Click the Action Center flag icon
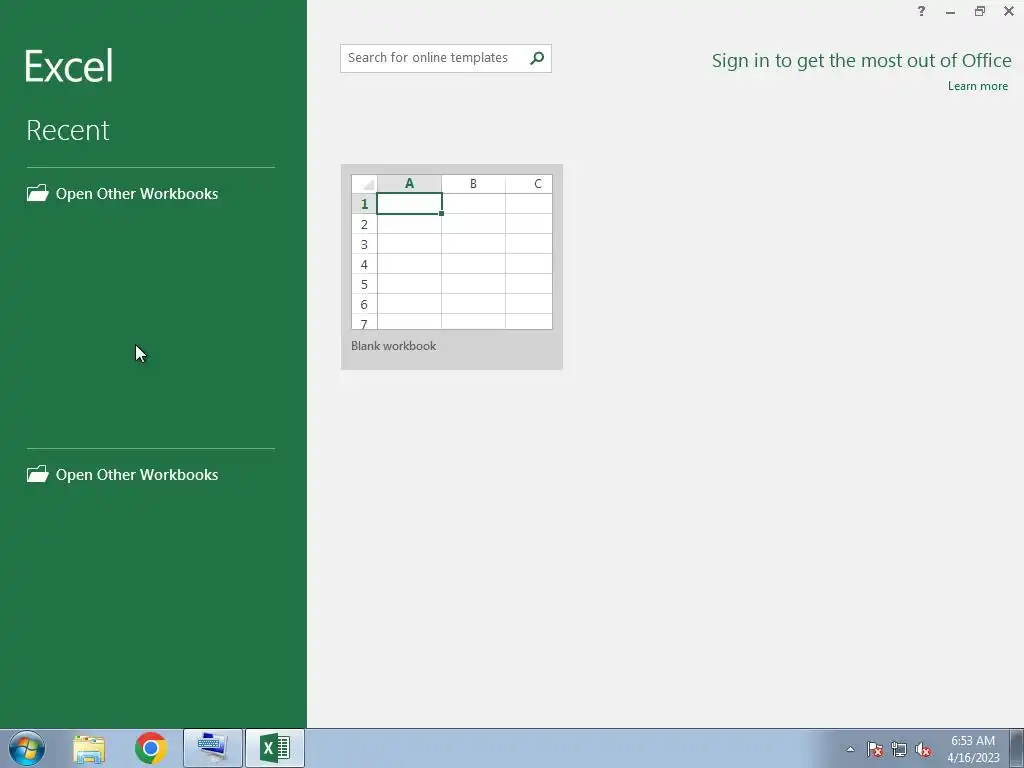1024x768 pixels. [x=875, y=750]
